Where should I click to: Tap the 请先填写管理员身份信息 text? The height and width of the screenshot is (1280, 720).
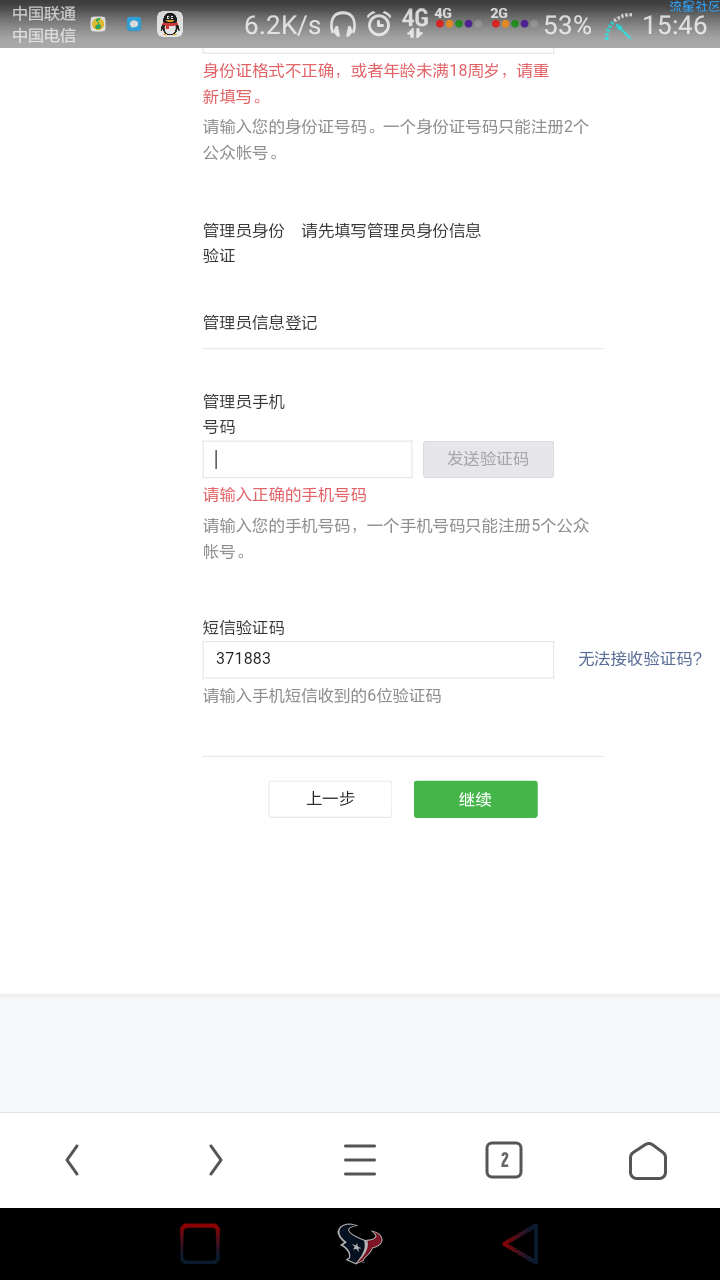pyautogui.click(x=391, y=230)
